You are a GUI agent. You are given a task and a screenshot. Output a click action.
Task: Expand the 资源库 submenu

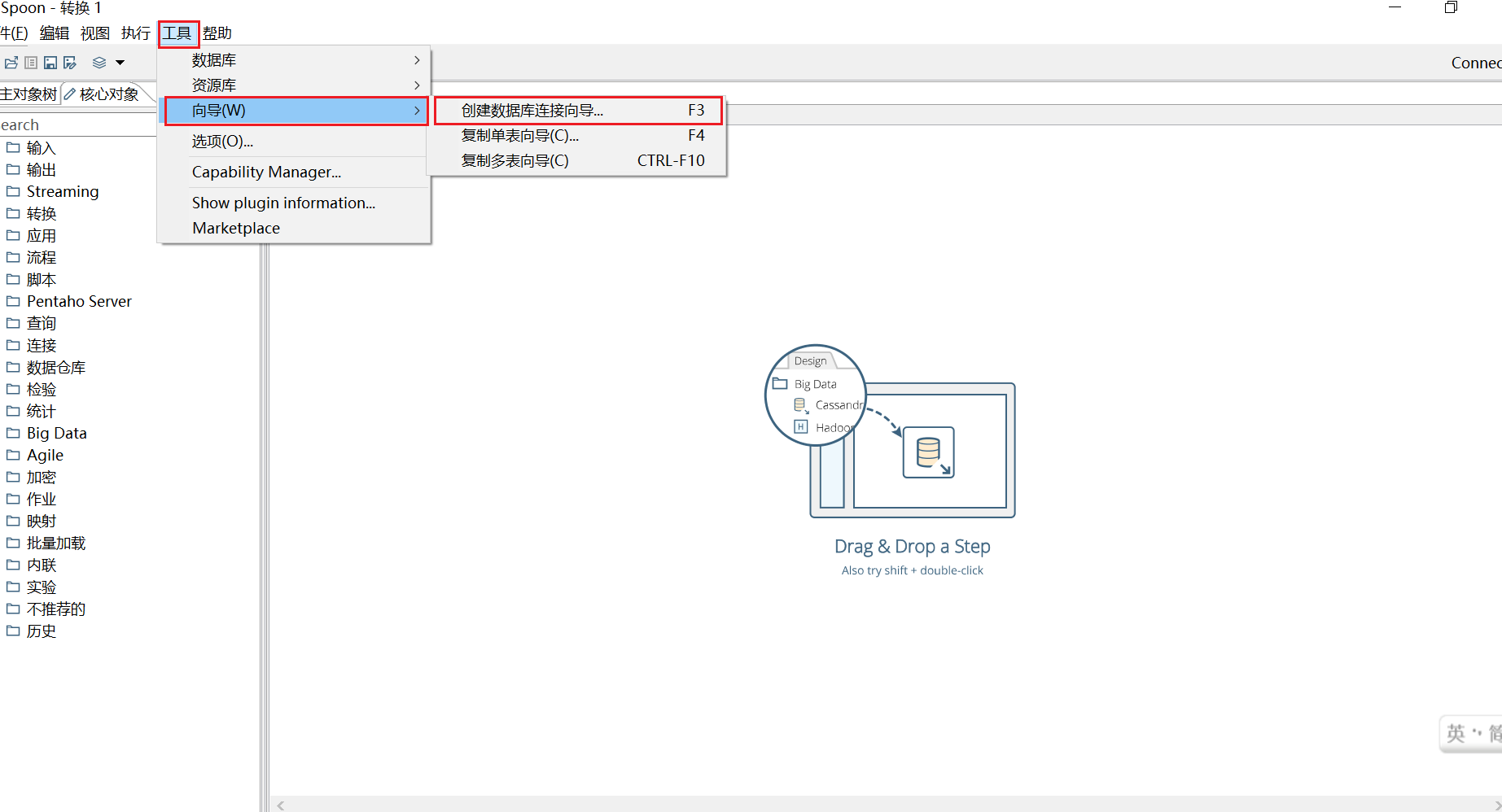coord(294,85)
